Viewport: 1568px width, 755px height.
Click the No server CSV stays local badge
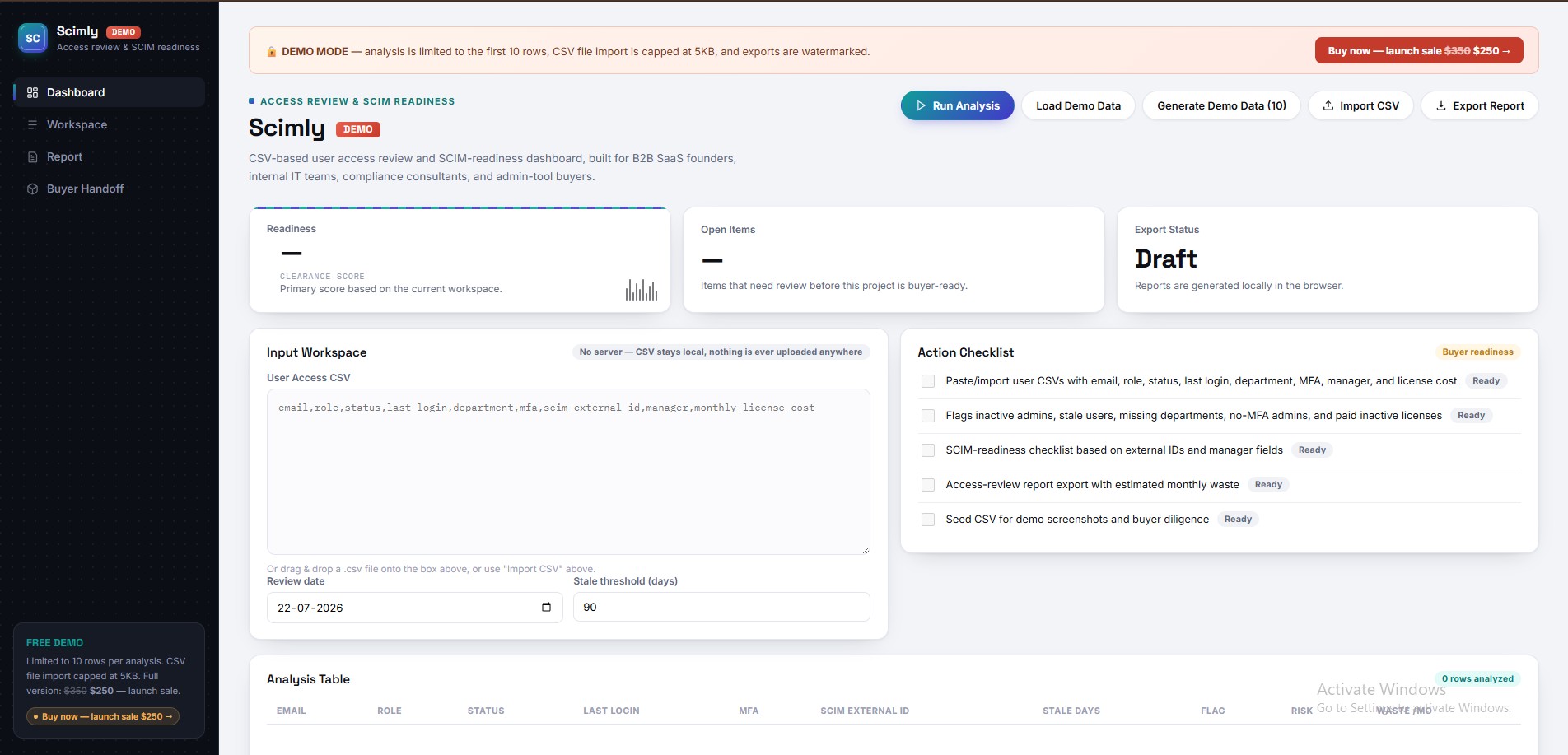(x=721, y=352)
